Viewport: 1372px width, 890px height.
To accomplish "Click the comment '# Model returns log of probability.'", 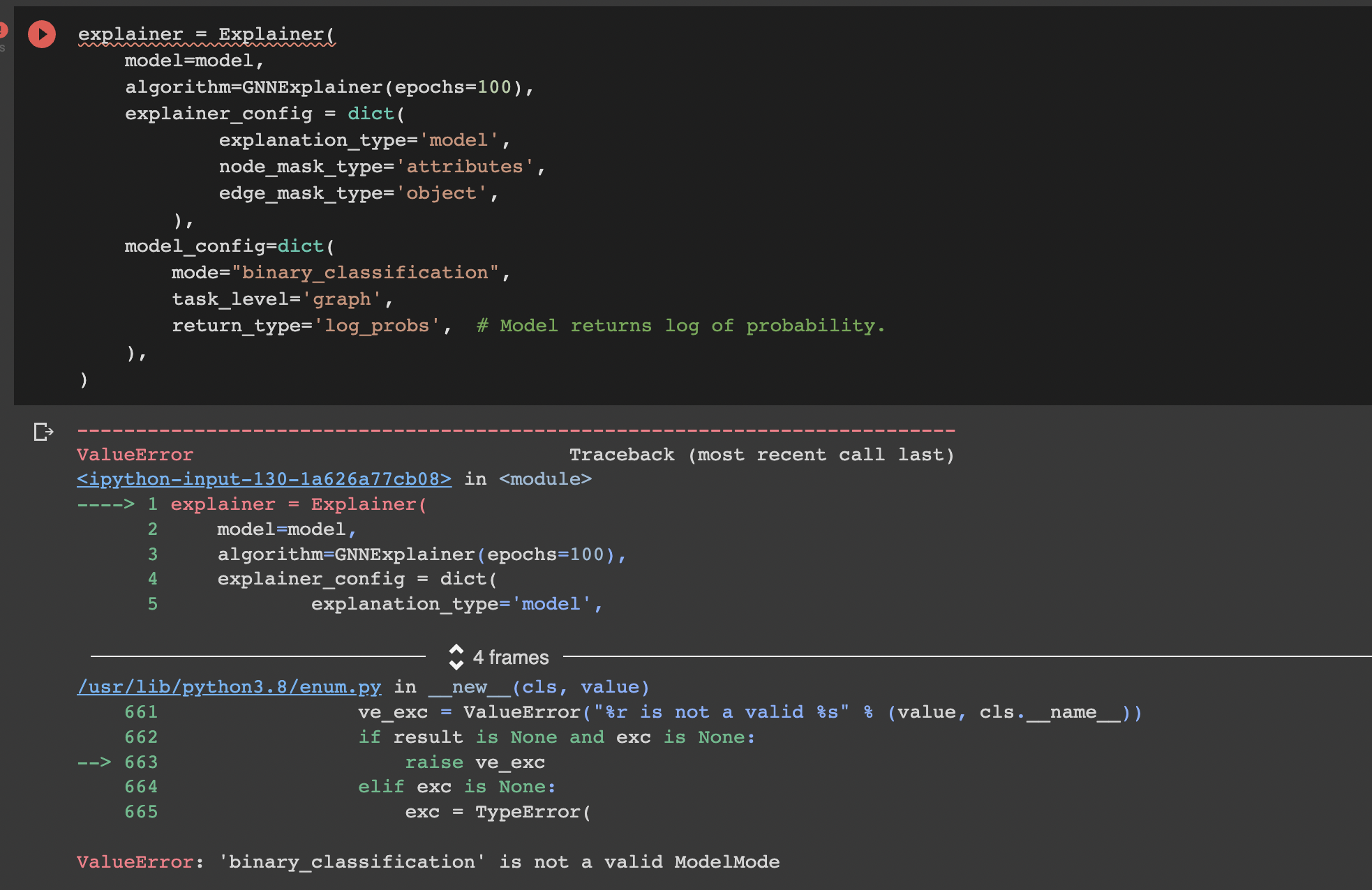I will tap(681, 326).
